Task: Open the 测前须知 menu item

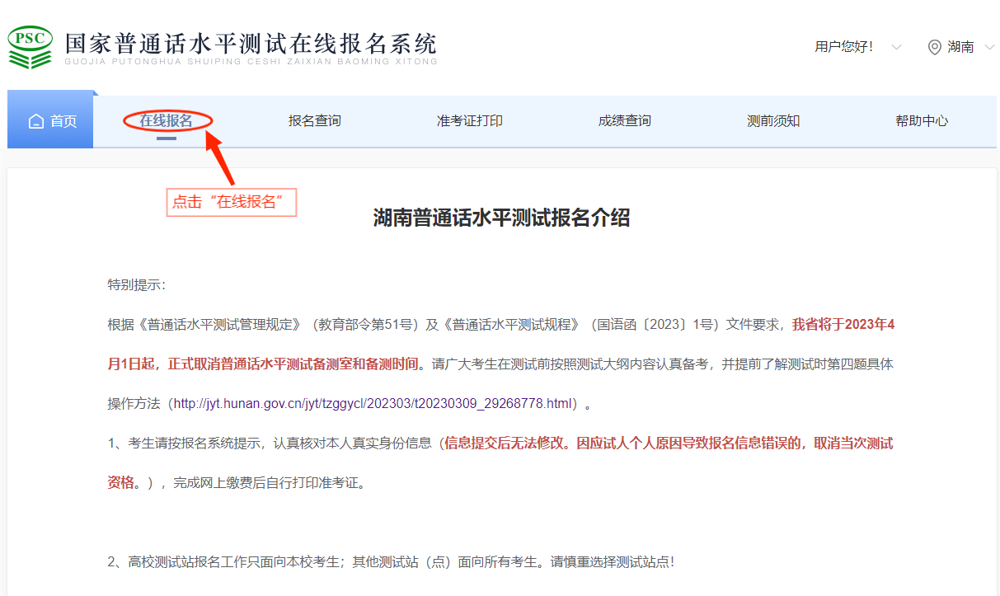Action: point(773,120)
